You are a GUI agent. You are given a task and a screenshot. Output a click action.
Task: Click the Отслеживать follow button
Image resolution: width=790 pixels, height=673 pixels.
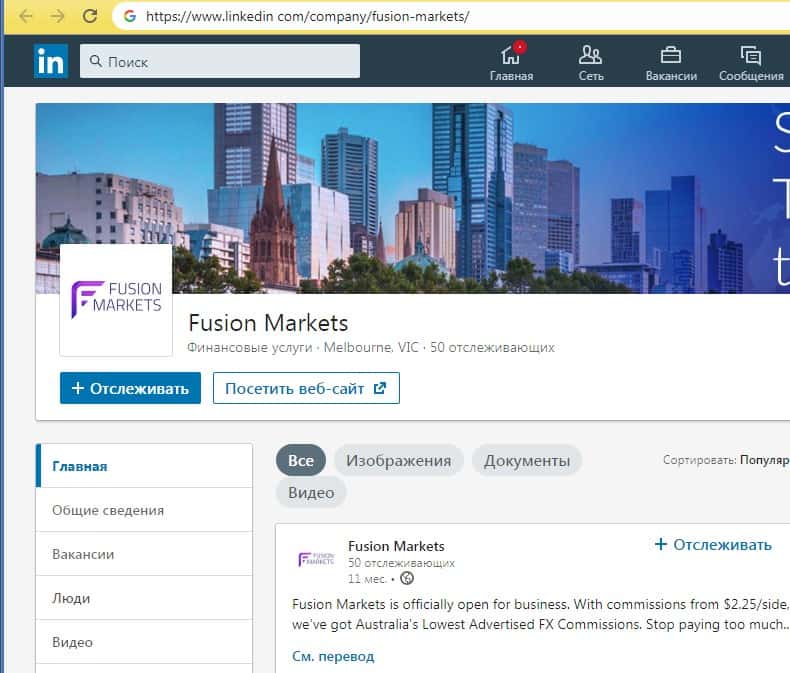(x=130, y=388)
